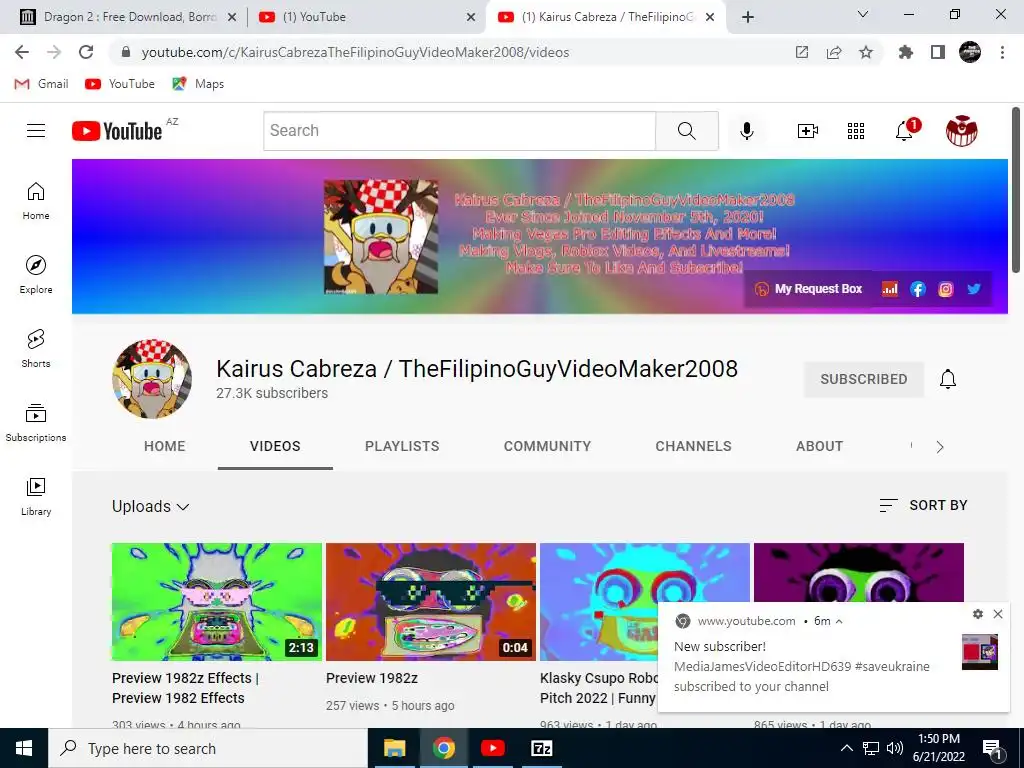
Task: Open Chrome extensions puzzle icon
Action: coord(906,52)
